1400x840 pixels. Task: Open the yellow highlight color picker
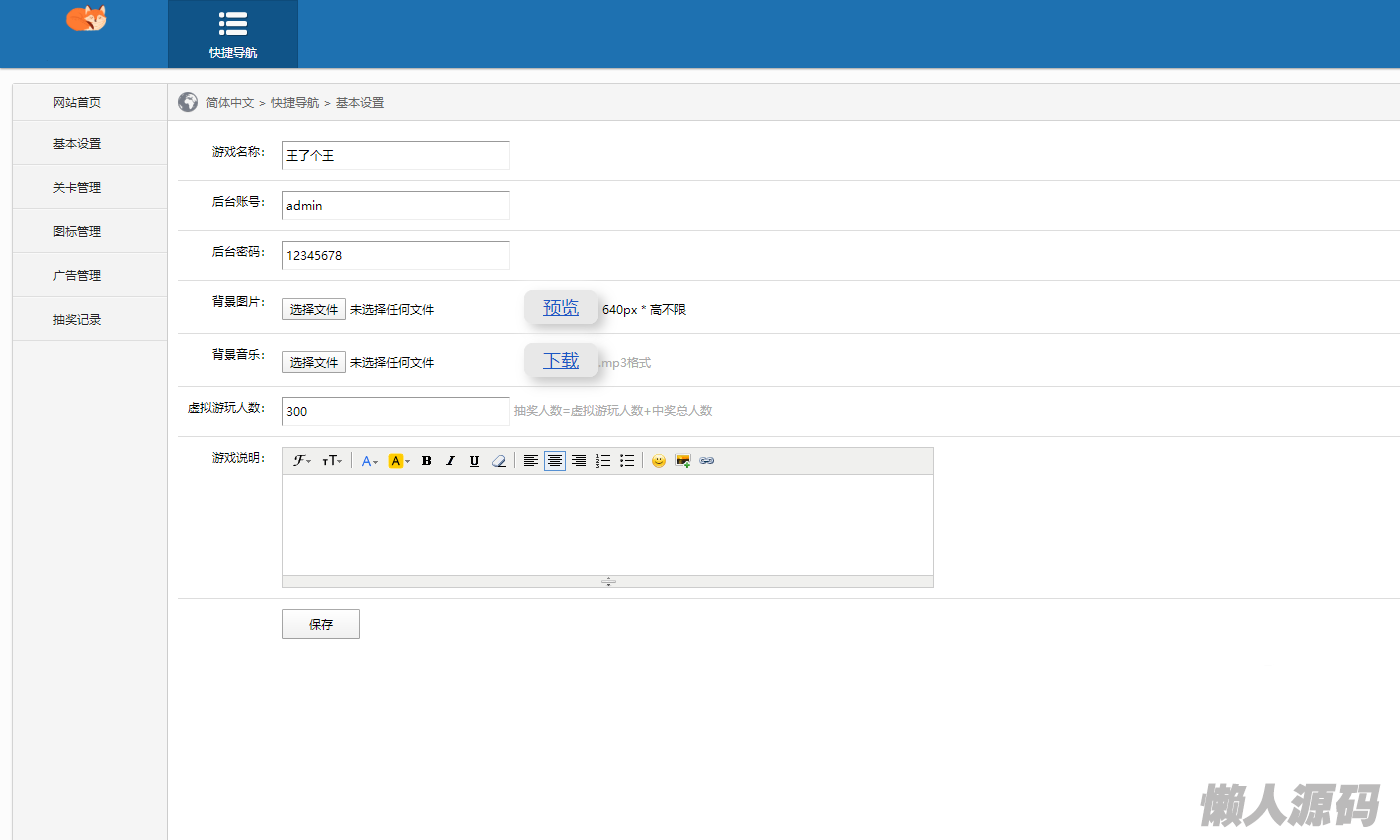(399, 461)
